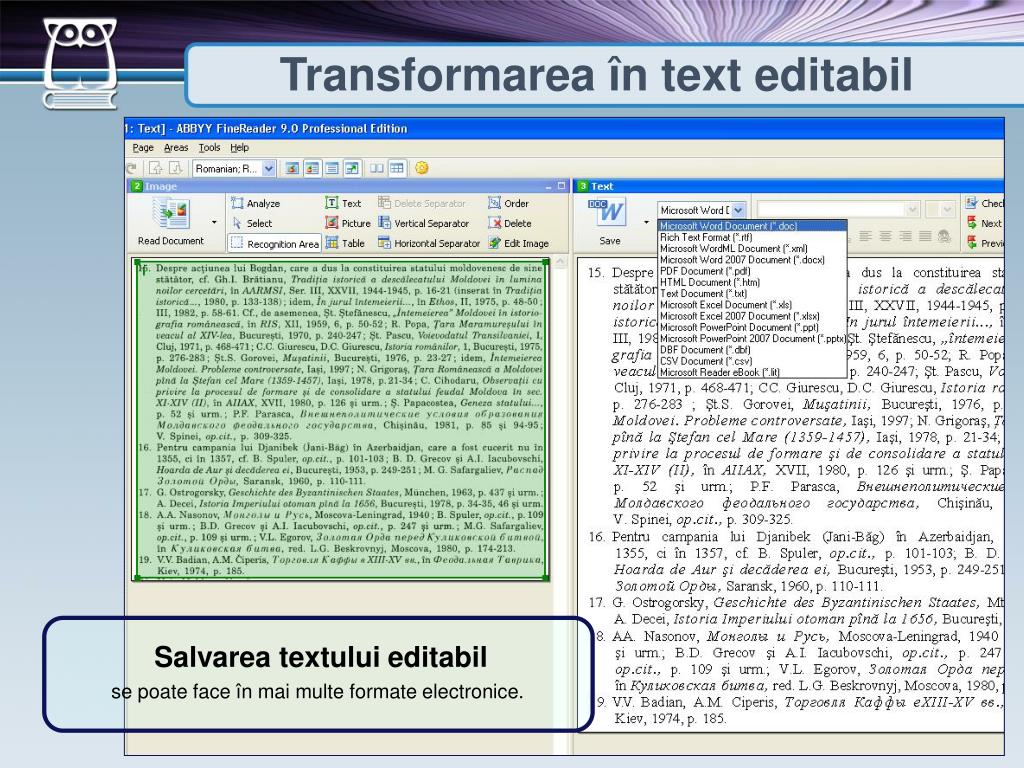Image resolution: width=1024 pixels, height=768 pixels.
Task: Click the center alignment icon
Action: pos(885,236)
